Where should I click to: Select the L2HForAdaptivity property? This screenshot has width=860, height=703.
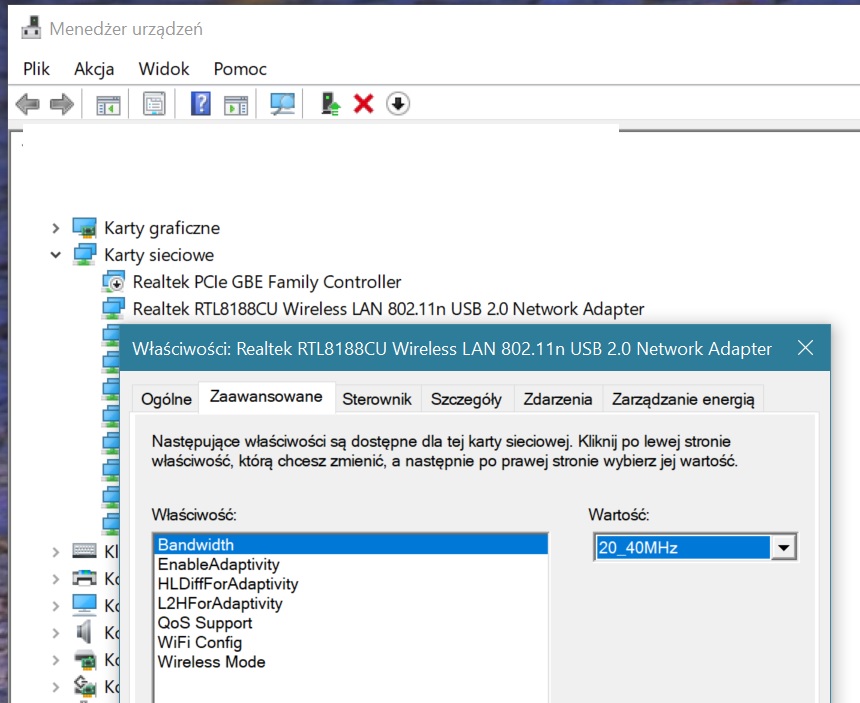(x=351, y=603)
